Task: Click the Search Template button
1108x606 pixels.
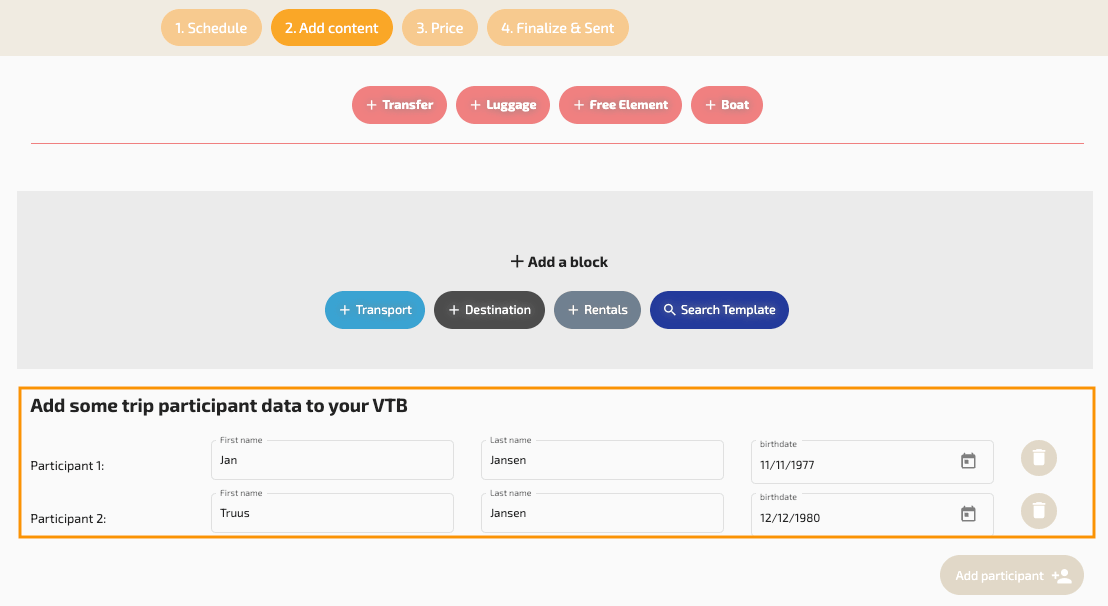Action: [719, 310]
